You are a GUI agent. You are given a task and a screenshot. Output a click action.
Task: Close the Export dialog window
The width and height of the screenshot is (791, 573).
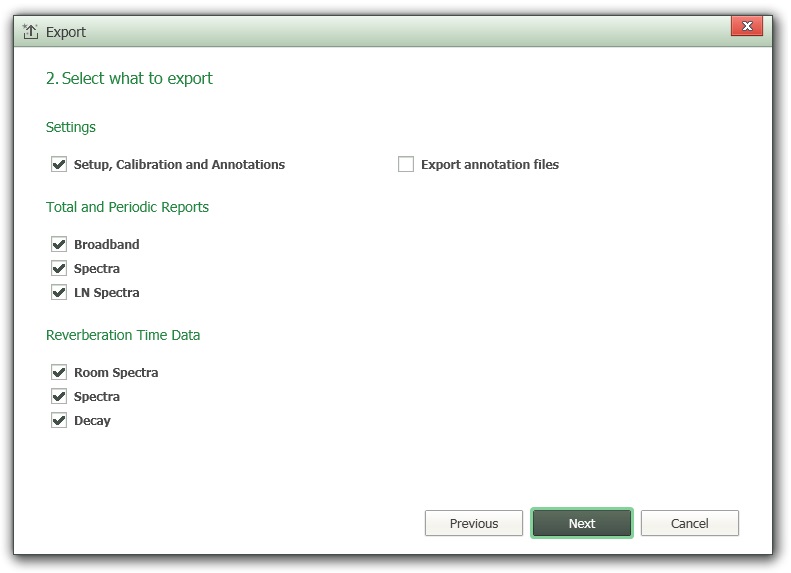tap(747, 27)
